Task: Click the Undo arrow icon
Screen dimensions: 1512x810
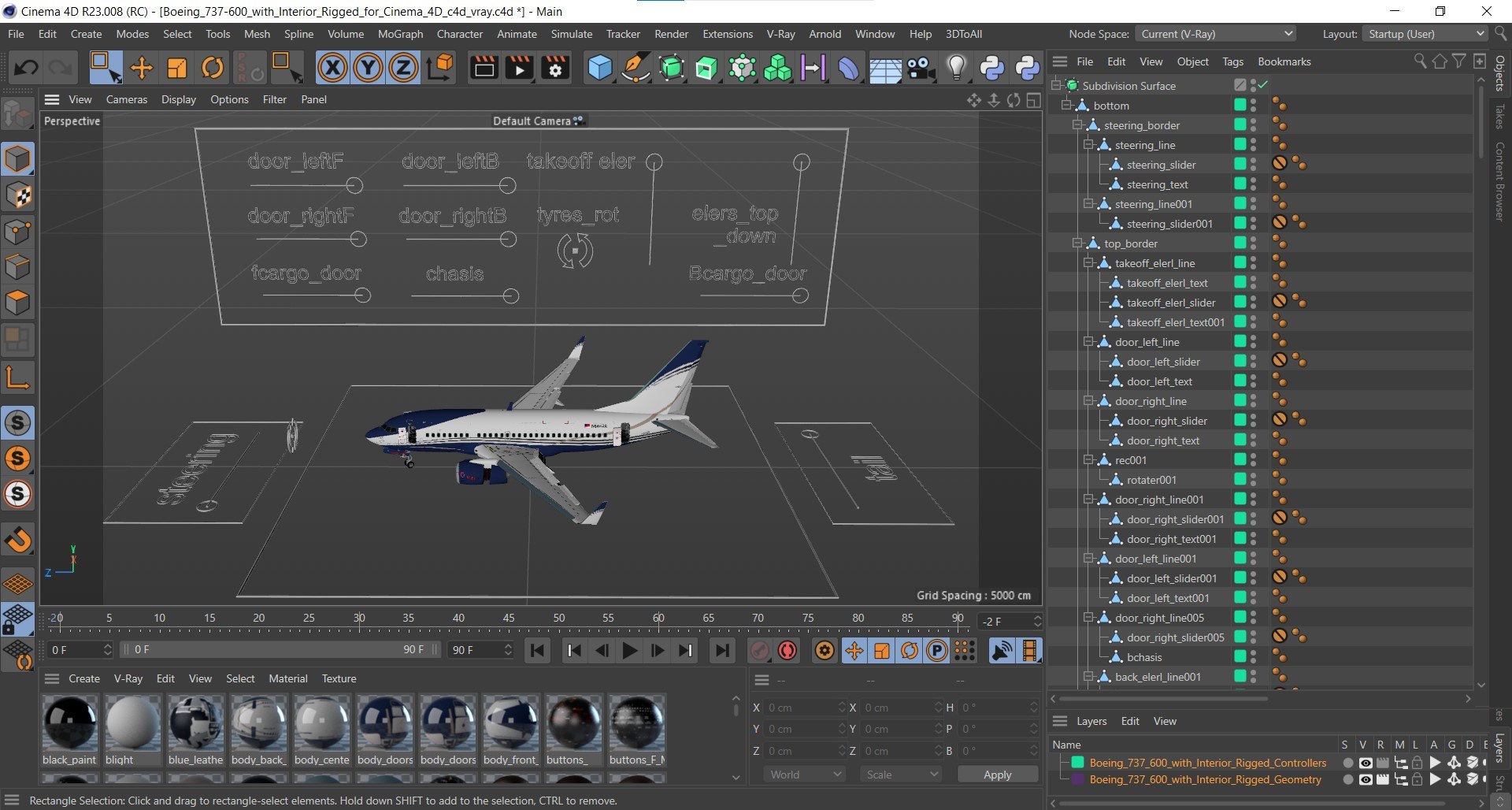Action: pyautogui.click(x=25, y=68)
